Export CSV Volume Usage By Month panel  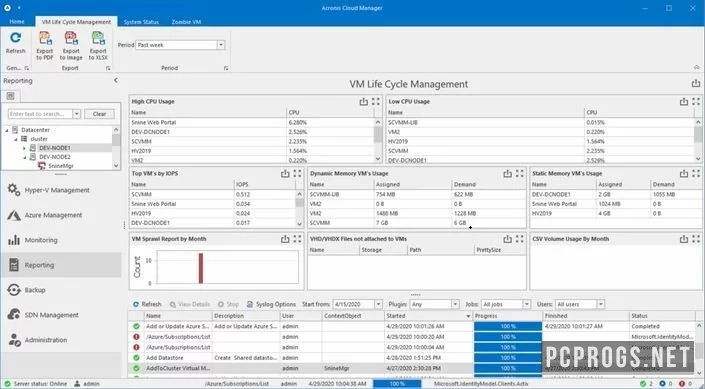683,239
